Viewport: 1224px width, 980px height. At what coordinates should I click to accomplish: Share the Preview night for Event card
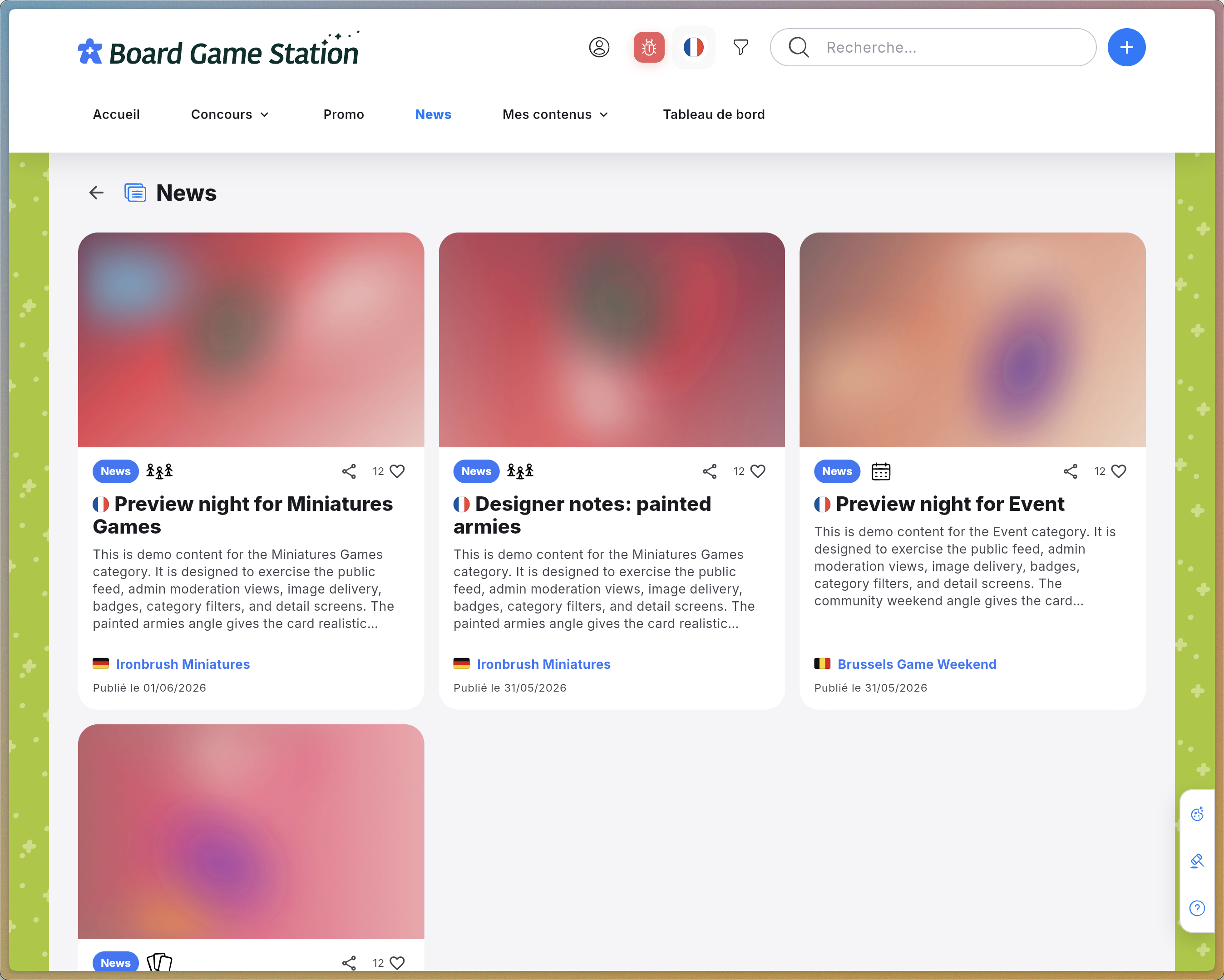(1071, 471)
